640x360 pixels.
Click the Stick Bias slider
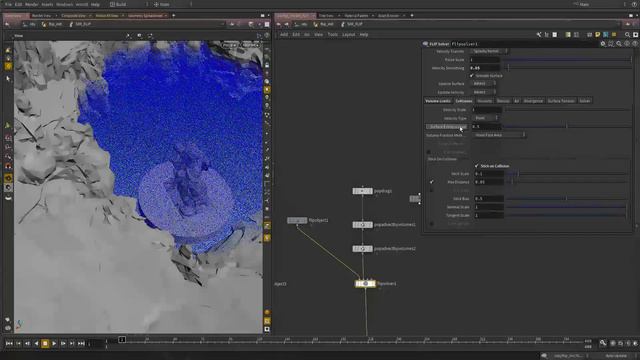click(567, 198)
